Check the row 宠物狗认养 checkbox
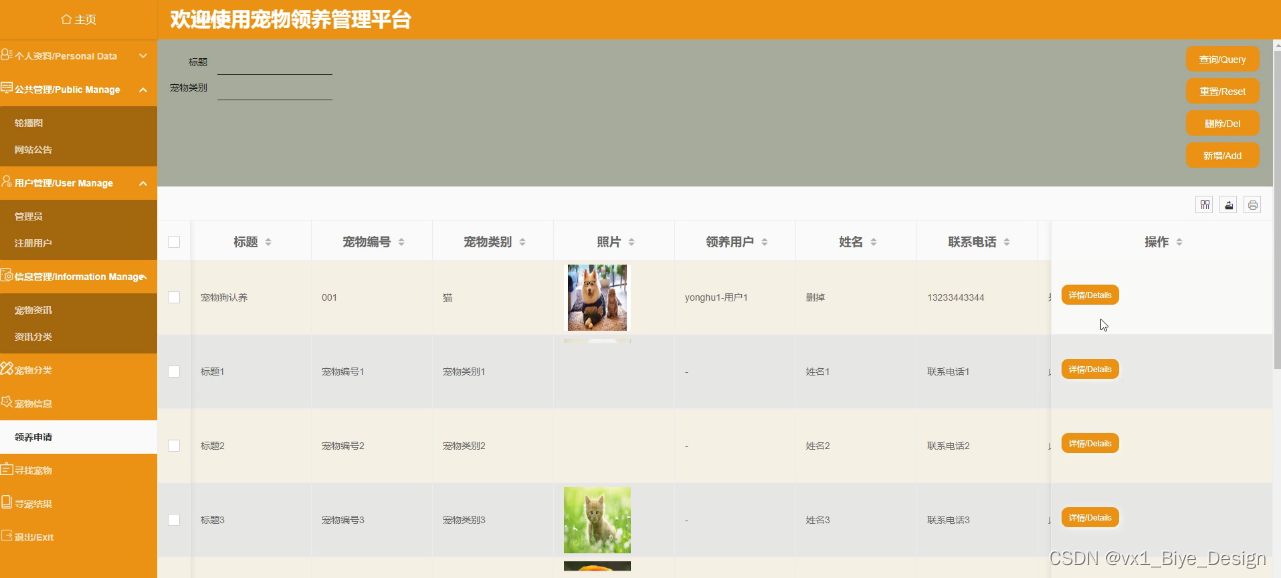Screen dimensions: 1281x578 click(x=174, y=297)
